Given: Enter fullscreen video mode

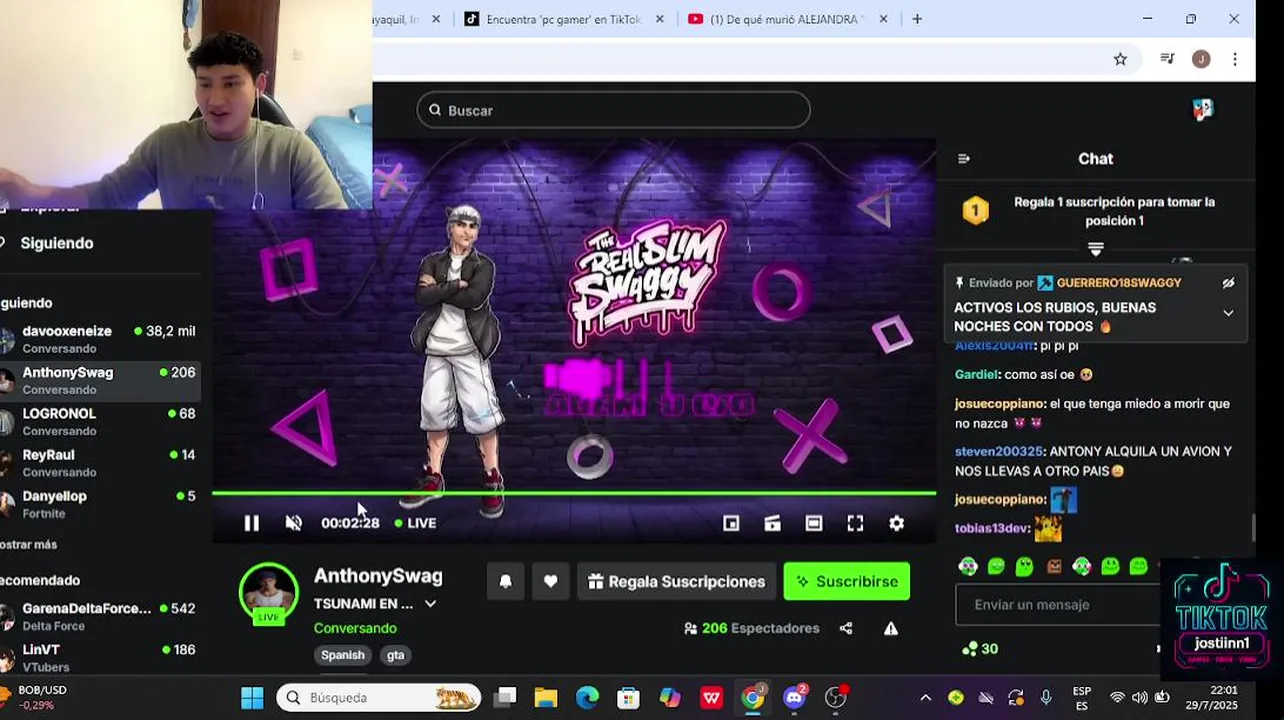Looking at the screenshot, I should point(855,523).
